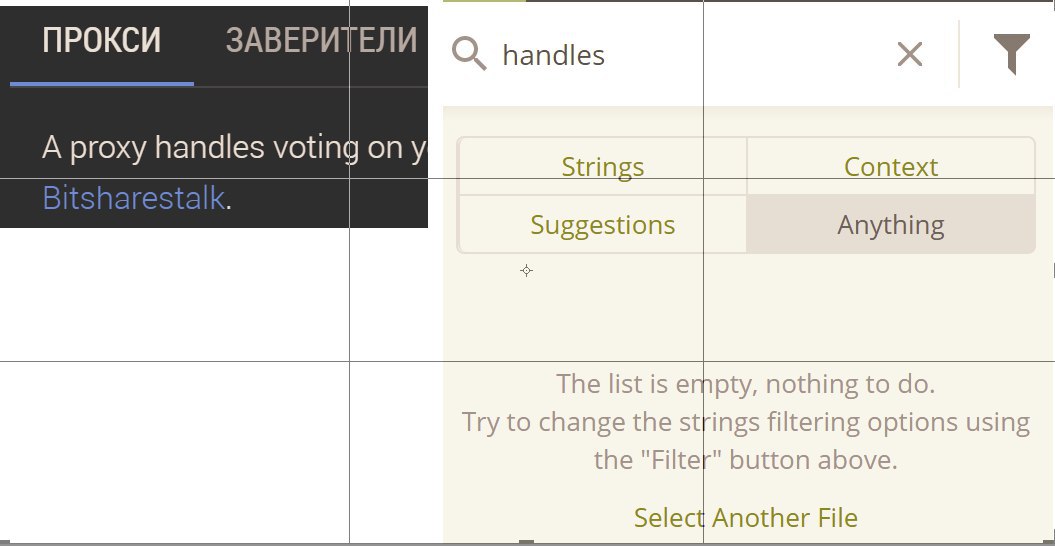The height and width of the screenshot is (546, 1055).
Task: Click the blue underline beneath ПРОКСИ
Action: click(x=102, y=84)
